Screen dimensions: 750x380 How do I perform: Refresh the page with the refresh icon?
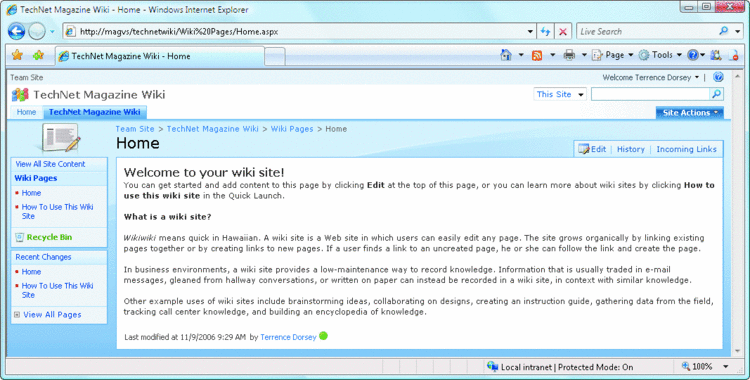tap(545, 32)
